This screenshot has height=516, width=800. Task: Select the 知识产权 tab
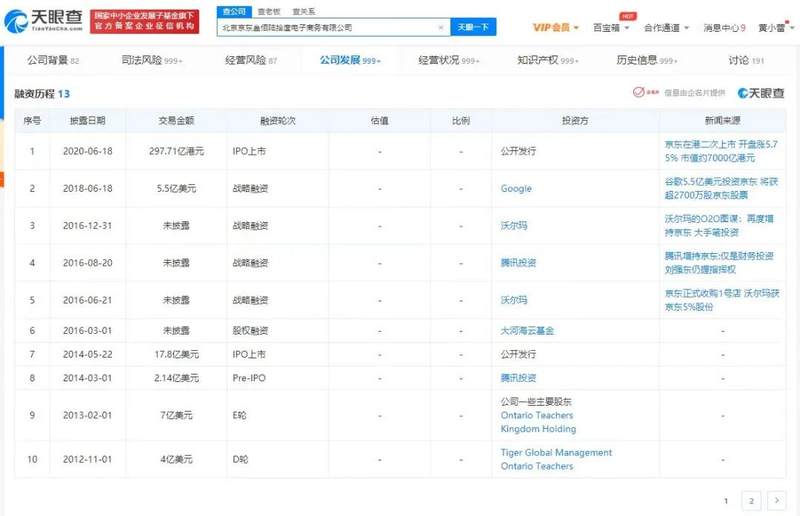(547, 60)
